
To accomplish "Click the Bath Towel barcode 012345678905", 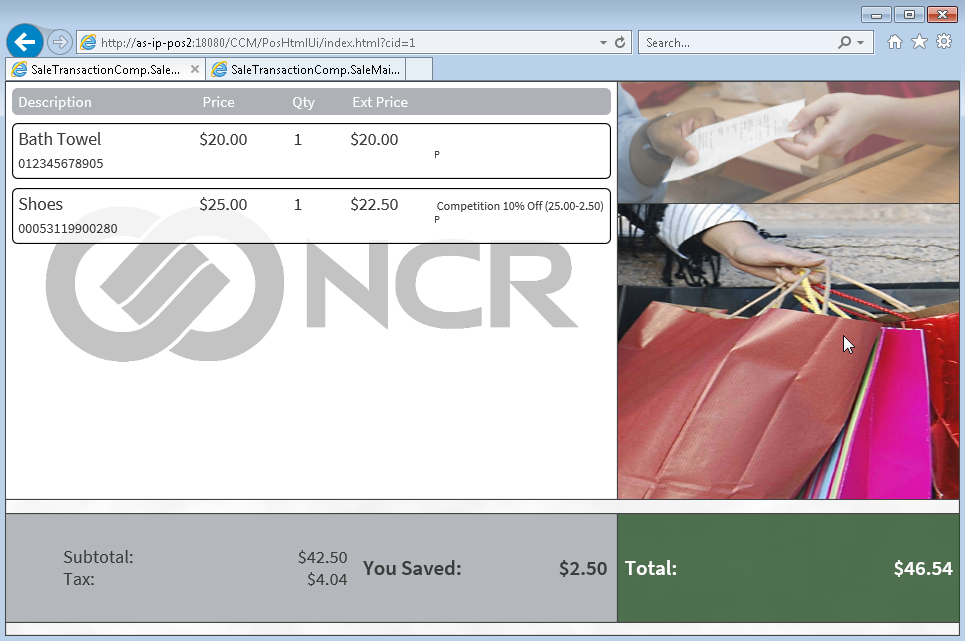I will 61,164.
